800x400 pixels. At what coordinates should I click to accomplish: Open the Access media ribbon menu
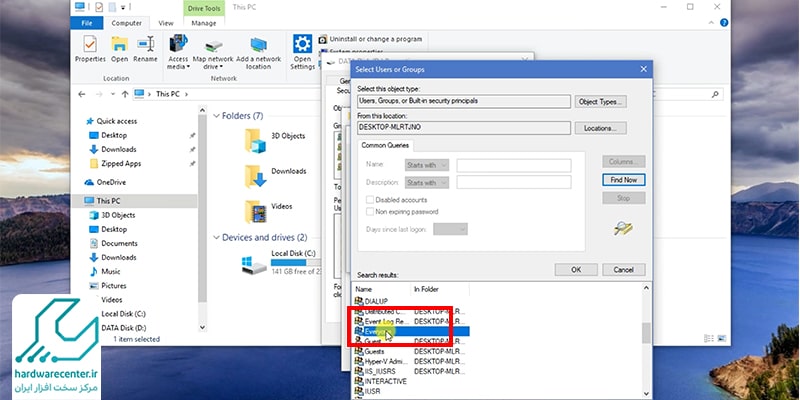pyautogui.click(x=178, y=53)
